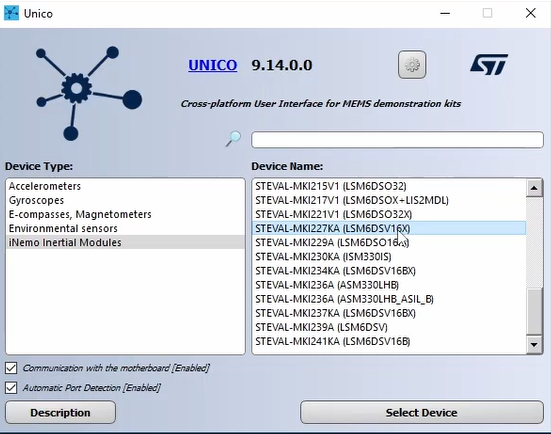Screen dimensions: 551x434
Task: Choose STEVAL-MKI241KA (LSM6DSV16B) device
Action: pyautogui.click(x=389, y=341)
